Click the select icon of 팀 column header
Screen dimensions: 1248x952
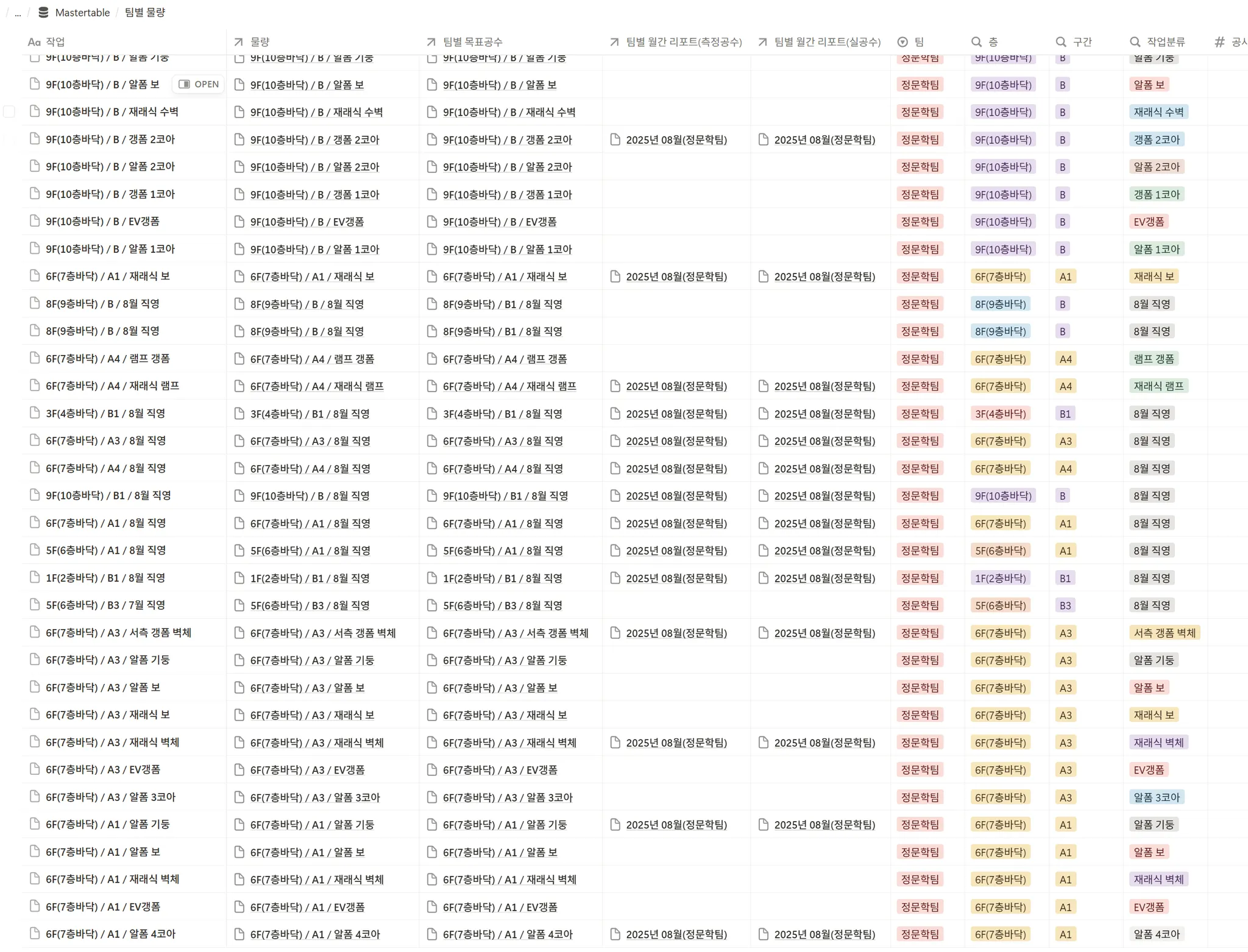point(902,42)
